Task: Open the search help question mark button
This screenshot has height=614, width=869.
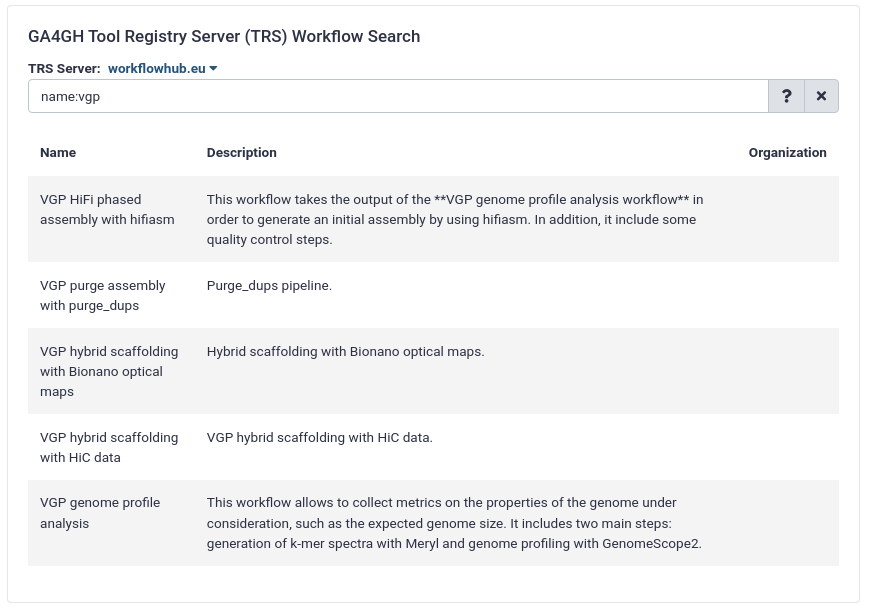Action: click(x=786, y=96)
